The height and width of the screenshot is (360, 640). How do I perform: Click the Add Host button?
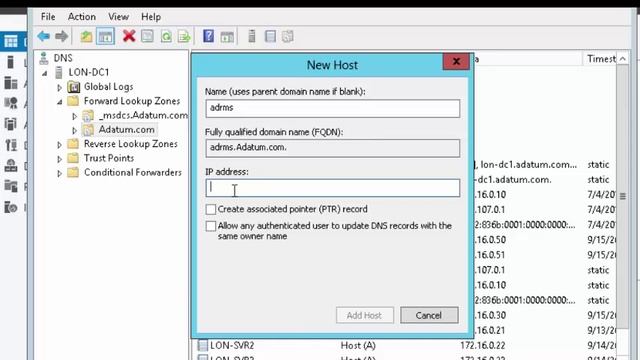pos(364,315)
